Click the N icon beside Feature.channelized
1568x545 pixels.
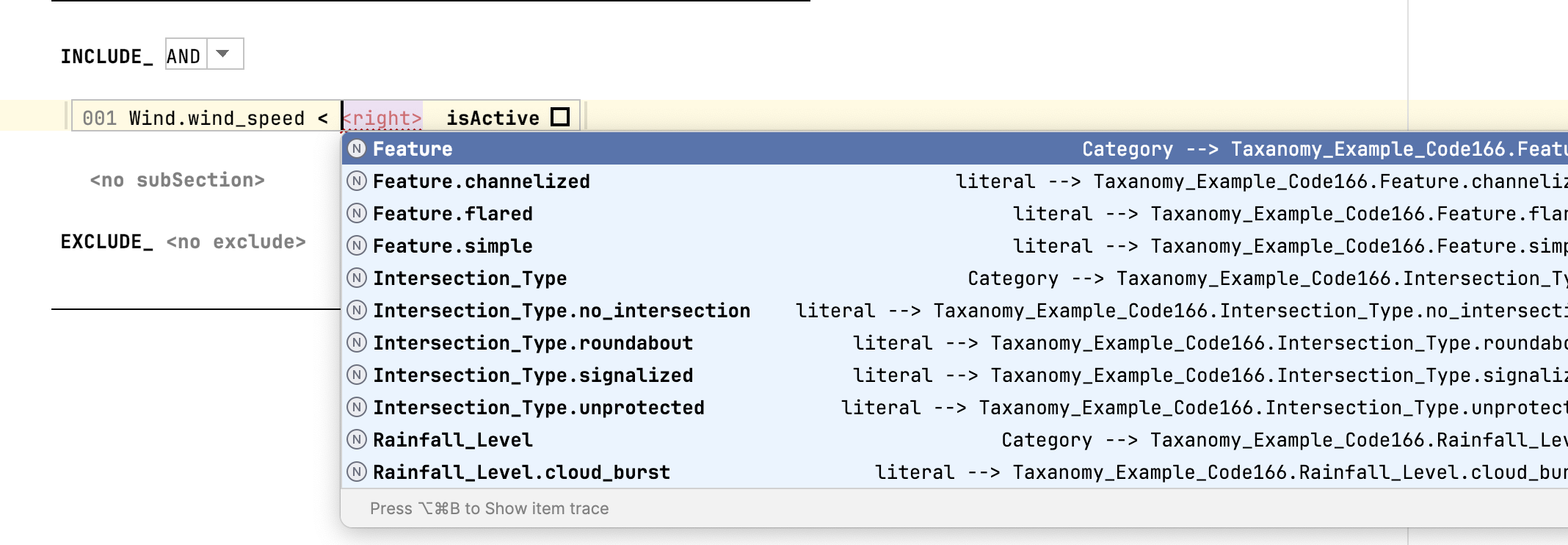pos(357,181)
